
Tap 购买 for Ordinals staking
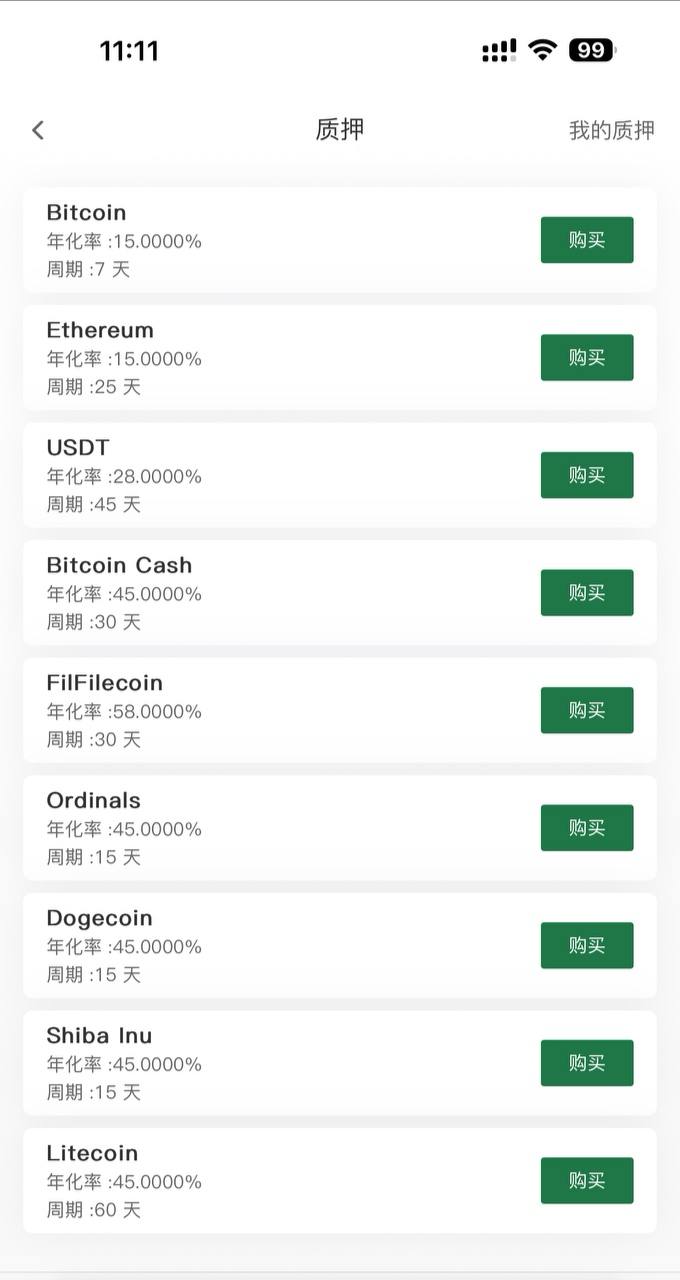(586, 827)
